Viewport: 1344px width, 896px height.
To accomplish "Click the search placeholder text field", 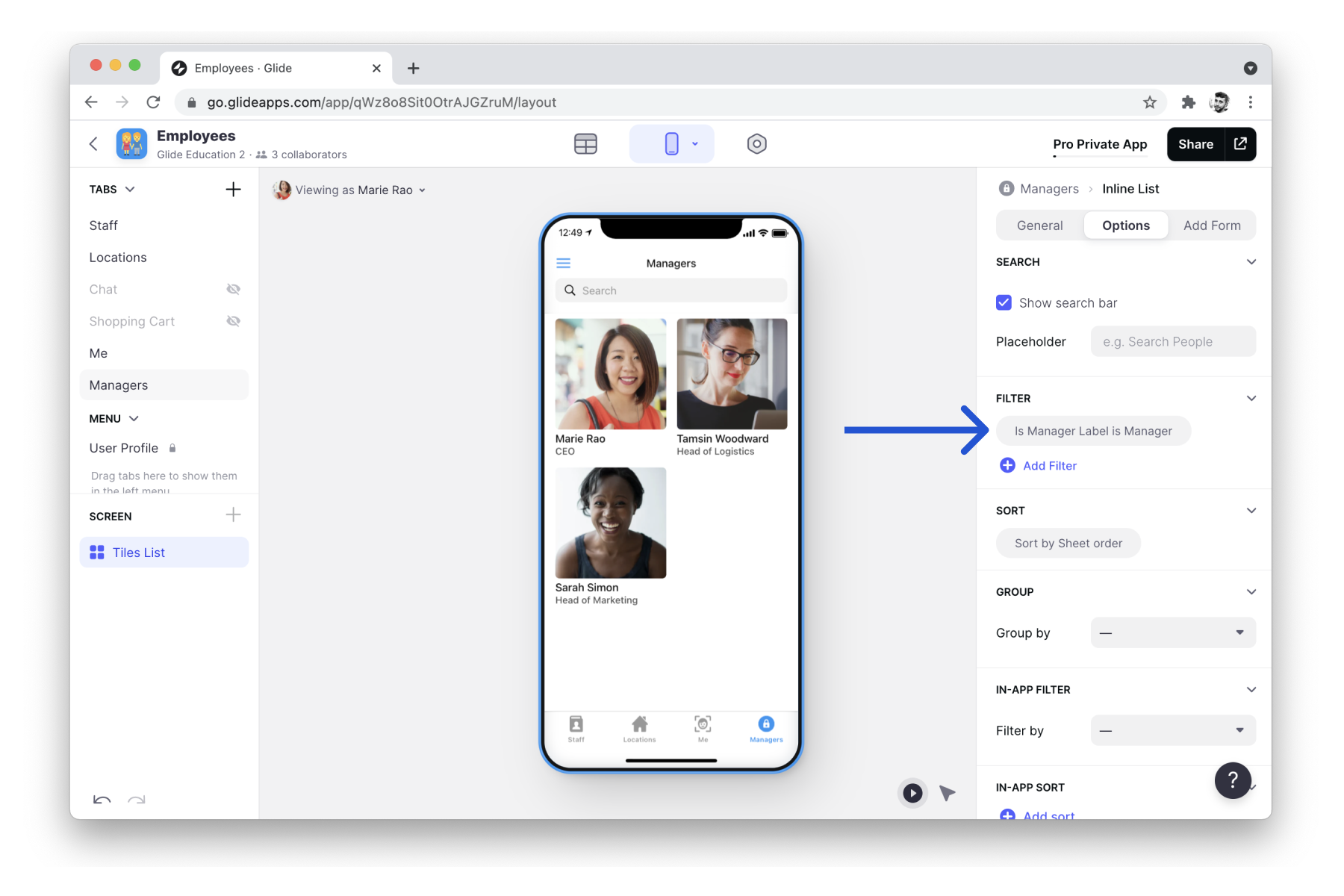I will [1172, 342].
